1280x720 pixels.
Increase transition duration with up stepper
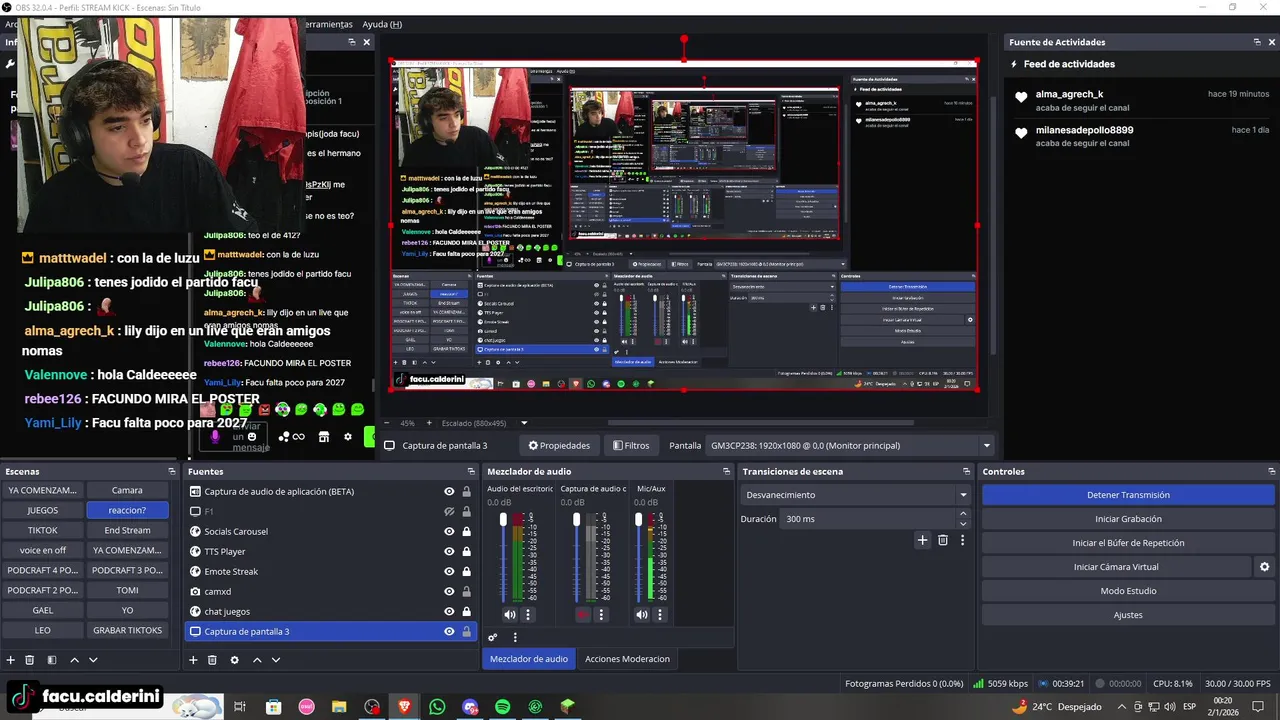click(963, 514)
